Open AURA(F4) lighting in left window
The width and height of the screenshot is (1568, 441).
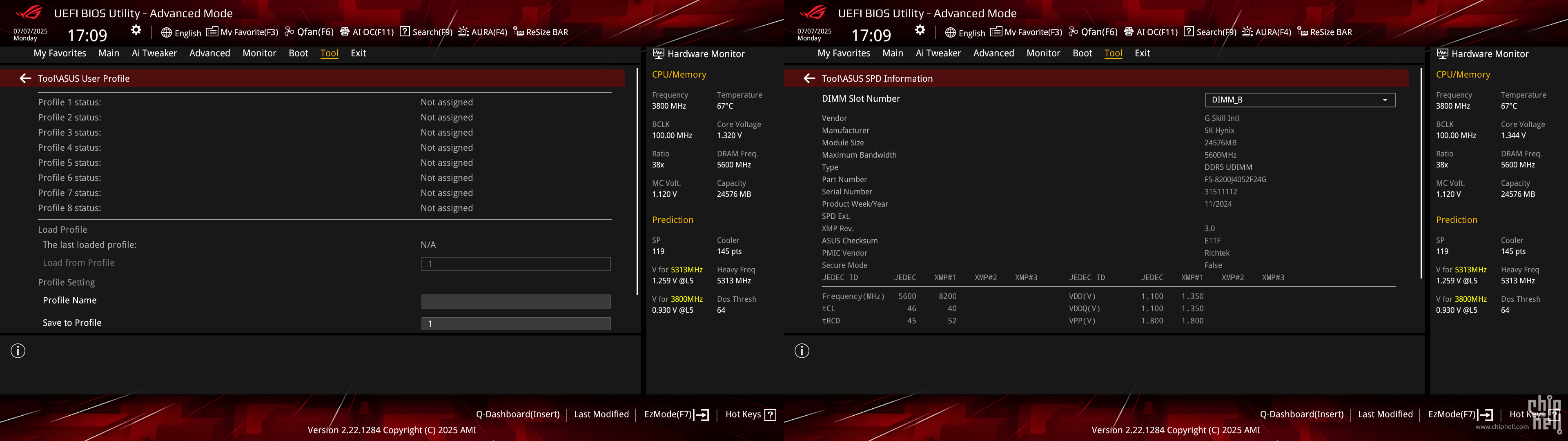(483, 32)
